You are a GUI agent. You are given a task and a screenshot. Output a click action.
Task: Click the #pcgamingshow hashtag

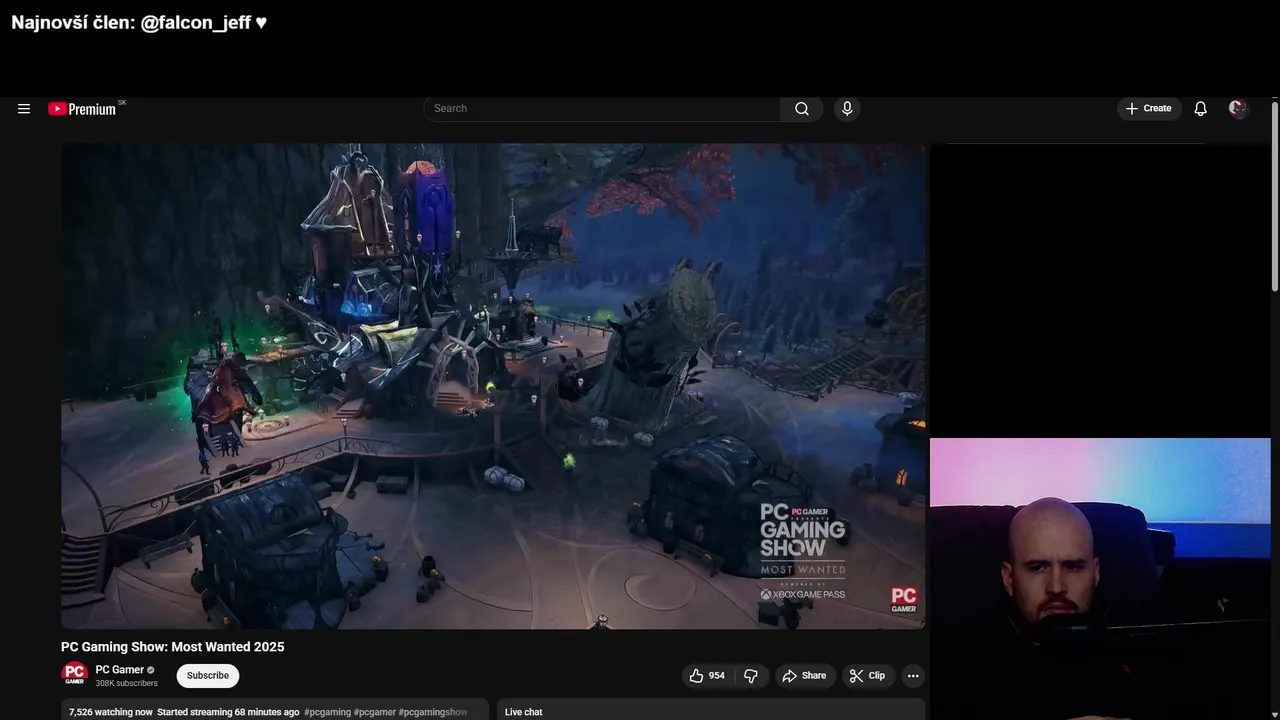[433, 712]
